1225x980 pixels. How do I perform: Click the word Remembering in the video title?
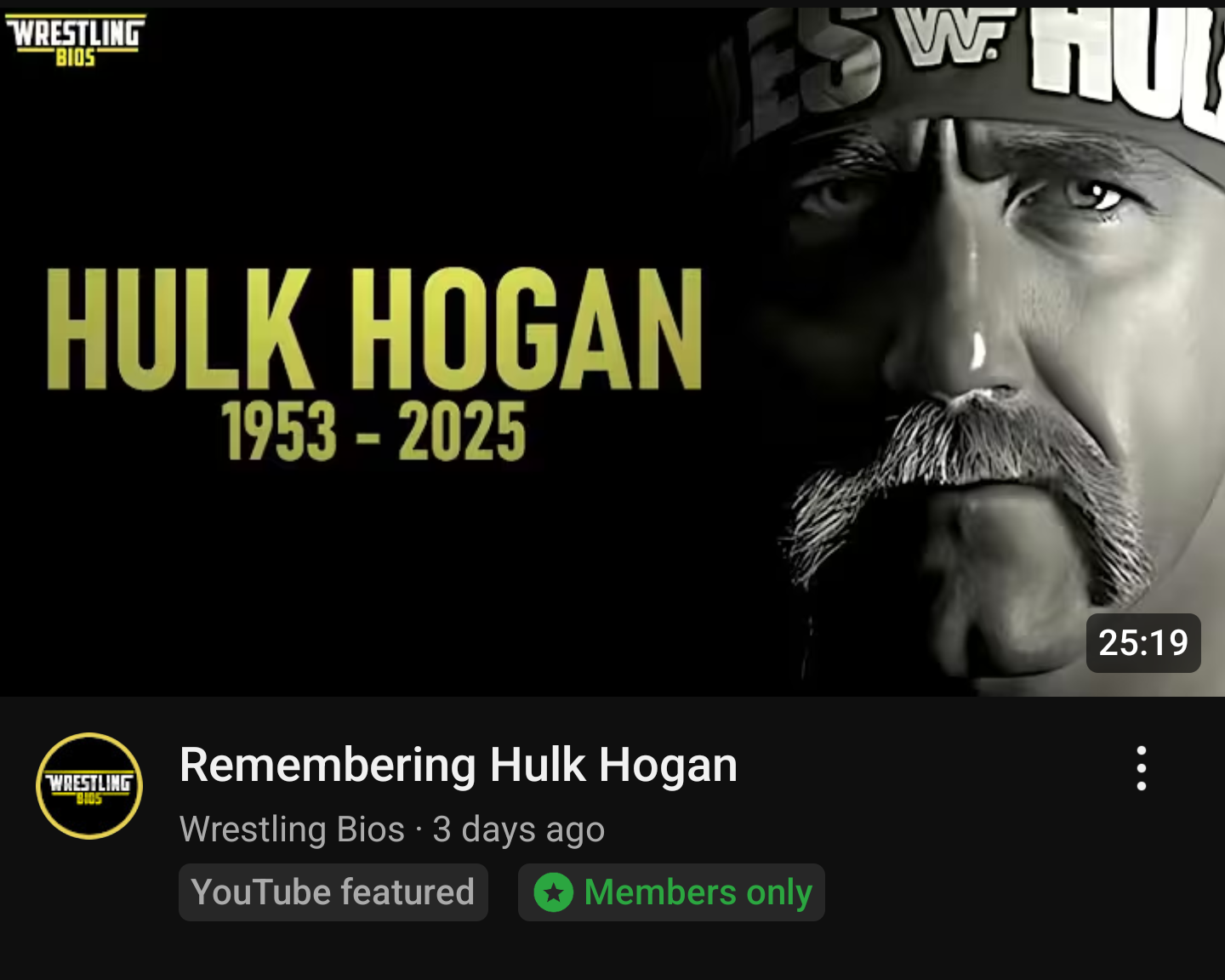328,765
